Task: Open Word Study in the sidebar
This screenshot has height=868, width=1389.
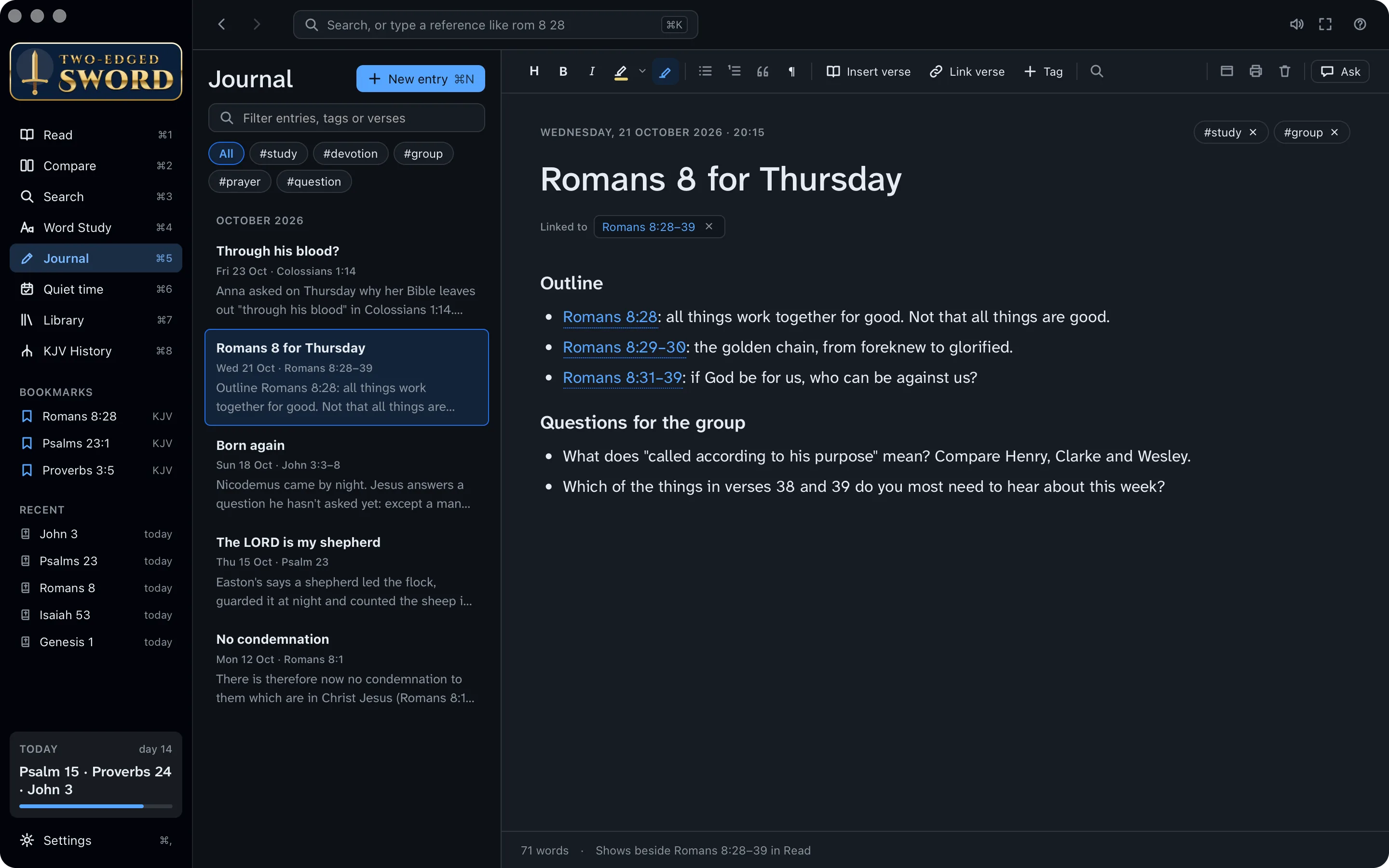Action: 96,227
